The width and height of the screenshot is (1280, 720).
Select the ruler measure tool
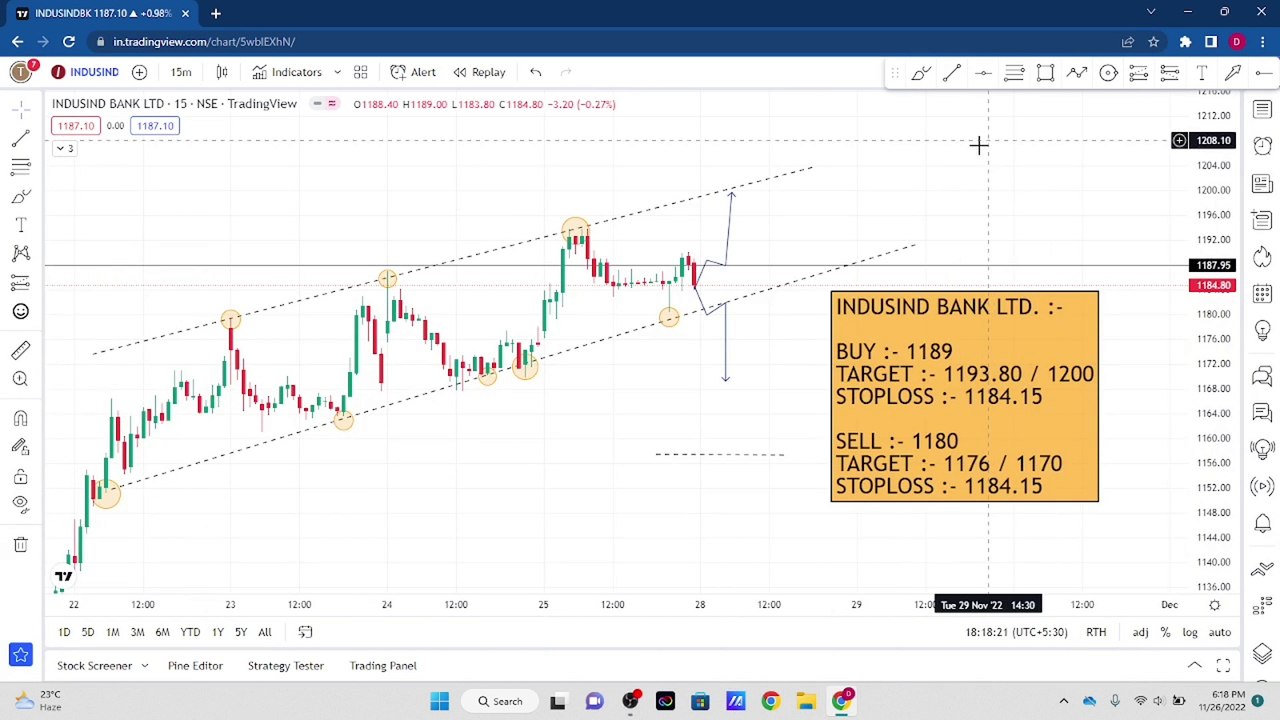click(x=20, y=349)
